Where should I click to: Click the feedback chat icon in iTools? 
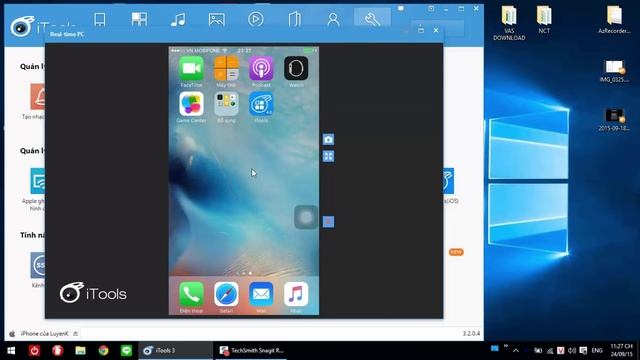401,9
